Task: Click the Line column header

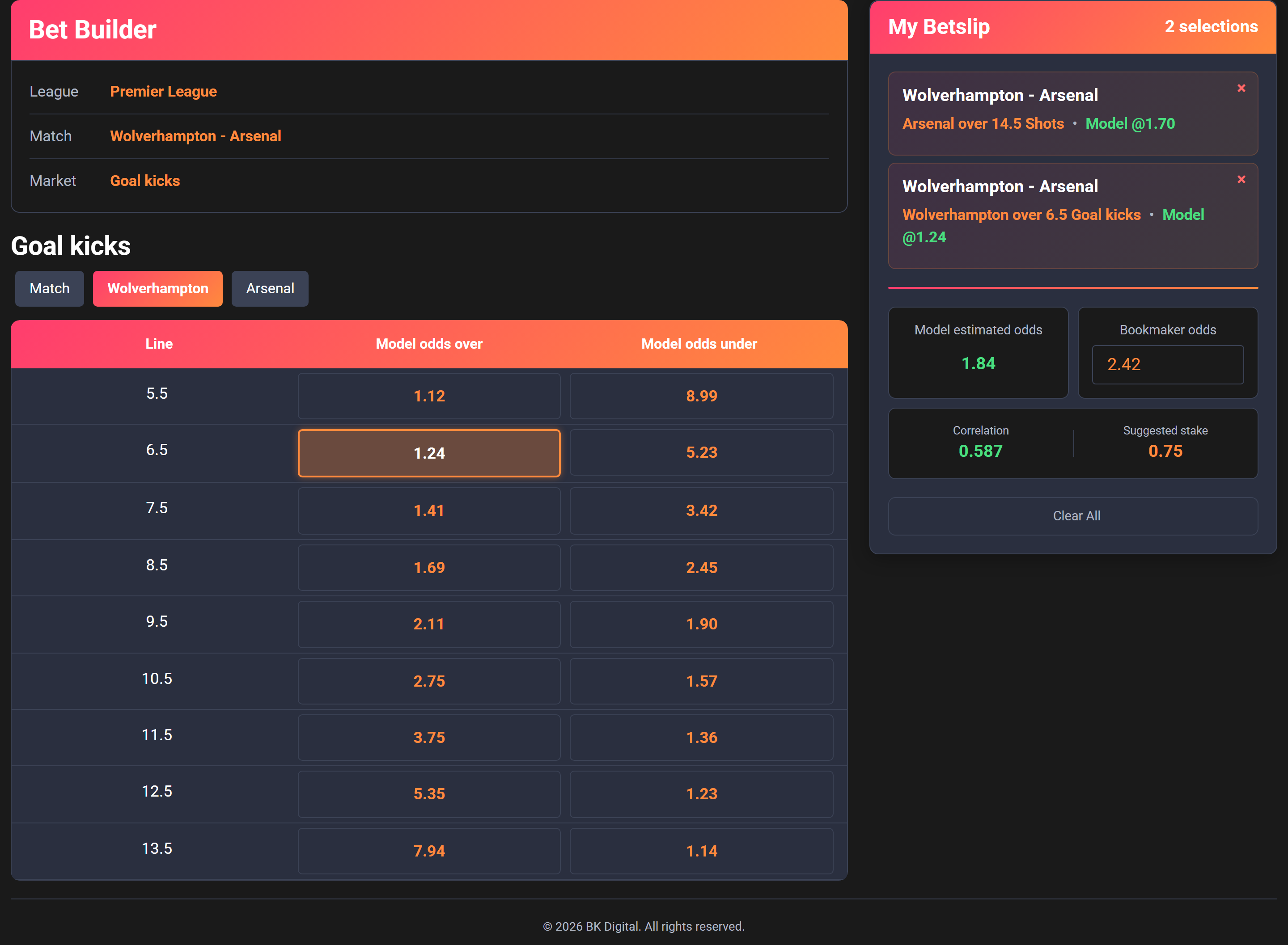Action: (159, 344)
